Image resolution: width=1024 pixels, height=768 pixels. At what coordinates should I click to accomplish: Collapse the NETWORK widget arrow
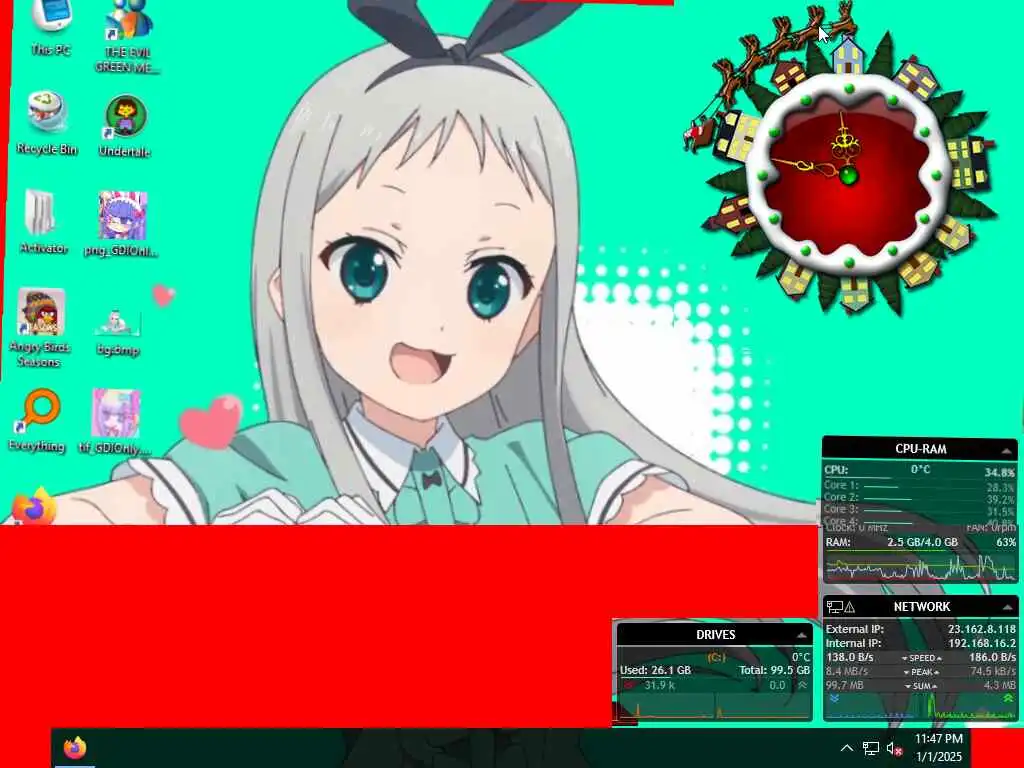click(1008, 608)
